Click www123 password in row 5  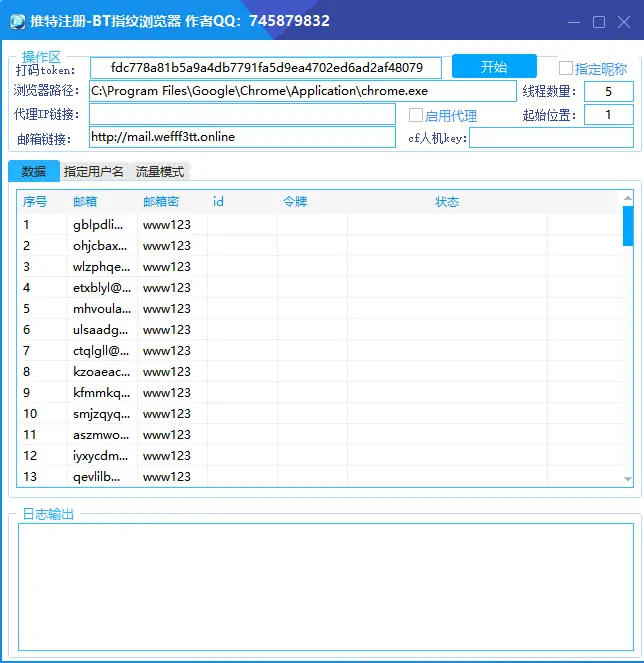click(x=167, y=309)
